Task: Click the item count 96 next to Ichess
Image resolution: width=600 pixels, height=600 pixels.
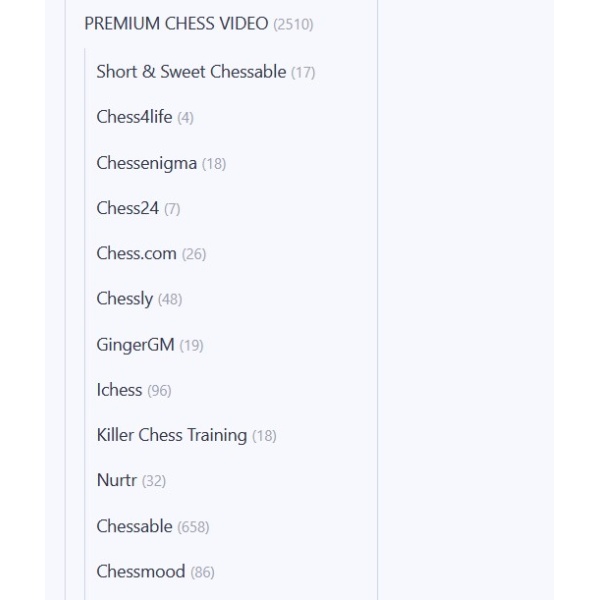Action: point(159,391)
